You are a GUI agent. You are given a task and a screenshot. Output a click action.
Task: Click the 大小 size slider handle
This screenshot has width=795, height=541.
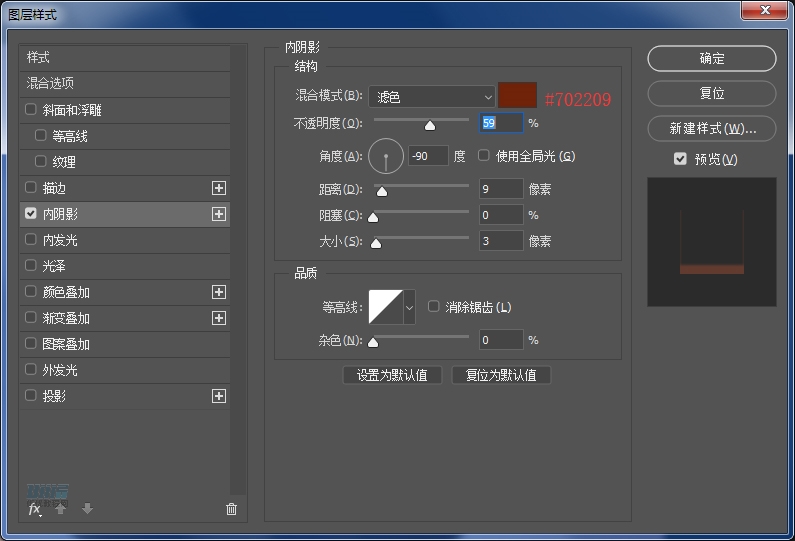[x=376, y=243]
